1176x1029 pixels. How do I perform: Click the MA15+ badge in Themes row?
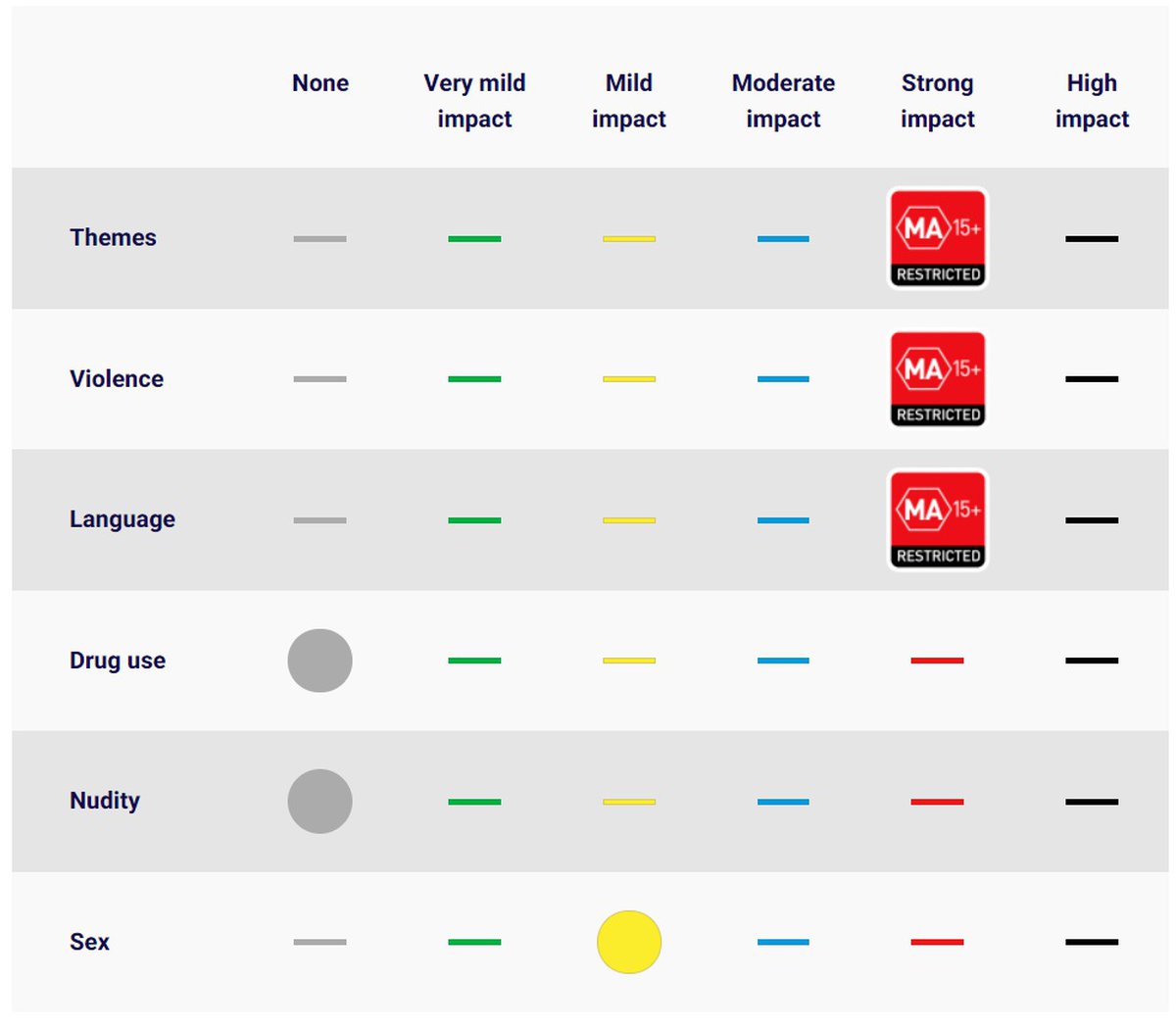click(938, 238)
